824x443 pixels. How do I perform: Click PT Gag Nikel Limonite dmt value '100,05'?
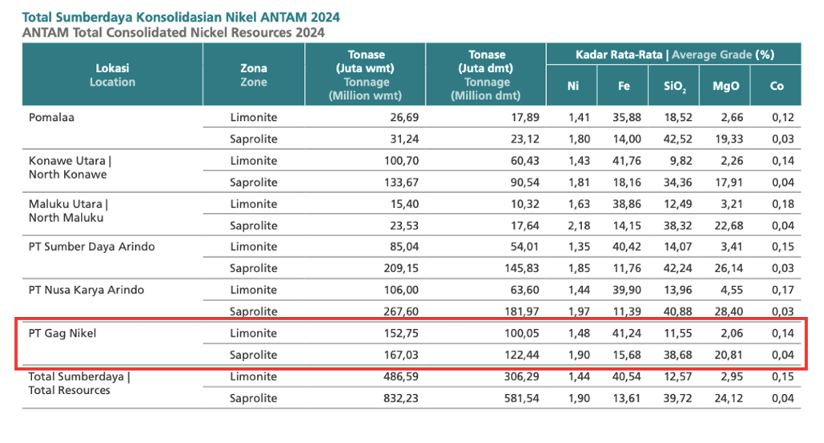point(522,333)
